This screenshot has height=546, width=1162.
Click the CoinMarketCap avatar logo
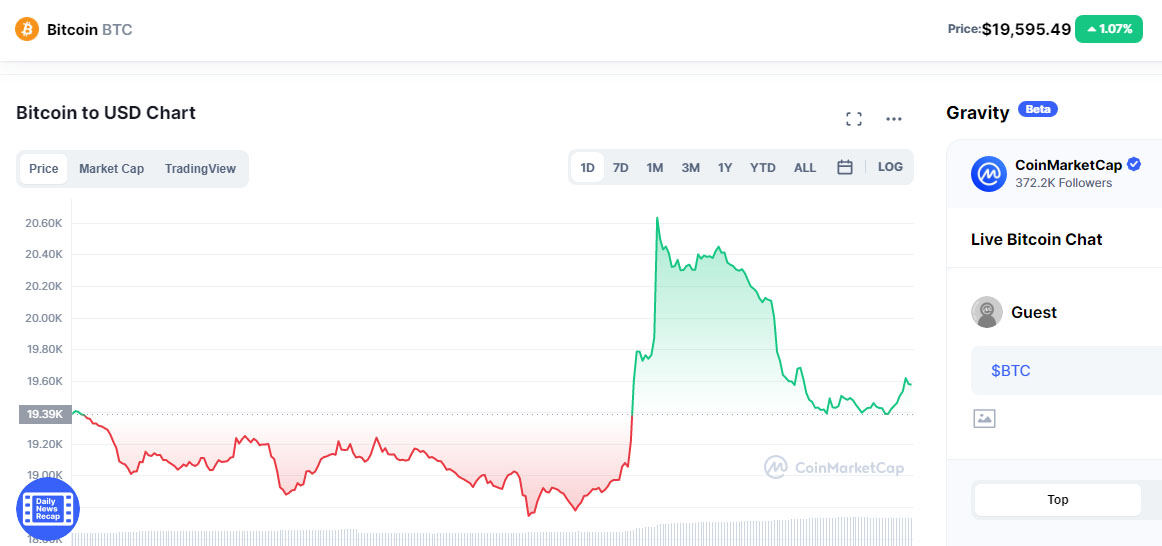[988, 174]
